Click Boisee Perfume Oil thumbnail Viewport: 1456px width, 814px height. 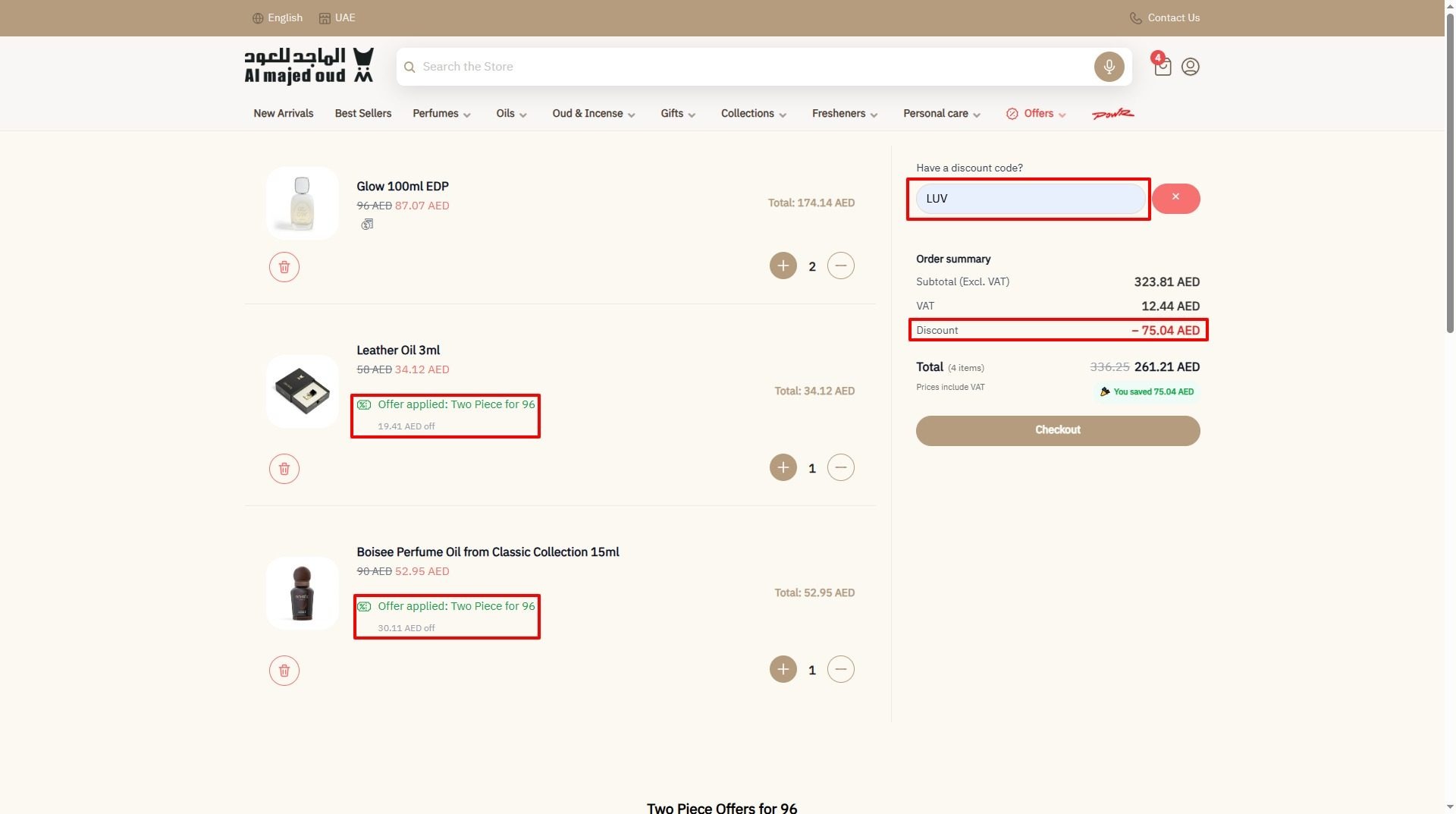[x=302, y=593]
